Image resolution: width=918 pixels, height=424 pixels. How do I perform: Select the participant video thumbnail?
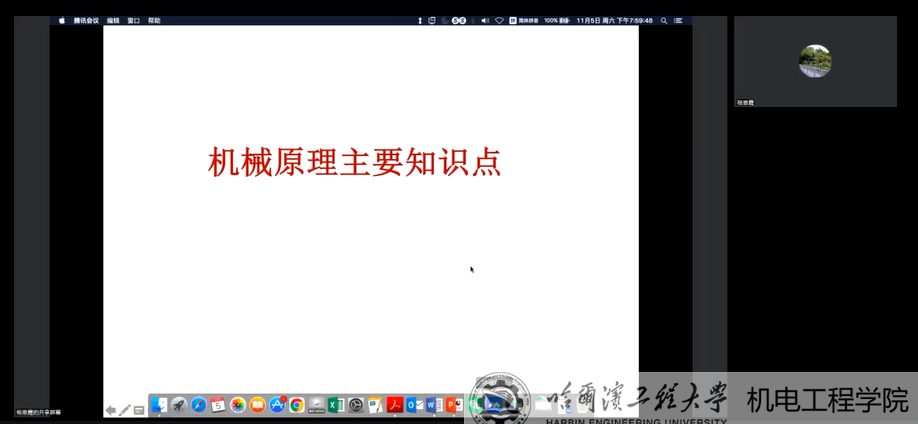tap(815, 61)
